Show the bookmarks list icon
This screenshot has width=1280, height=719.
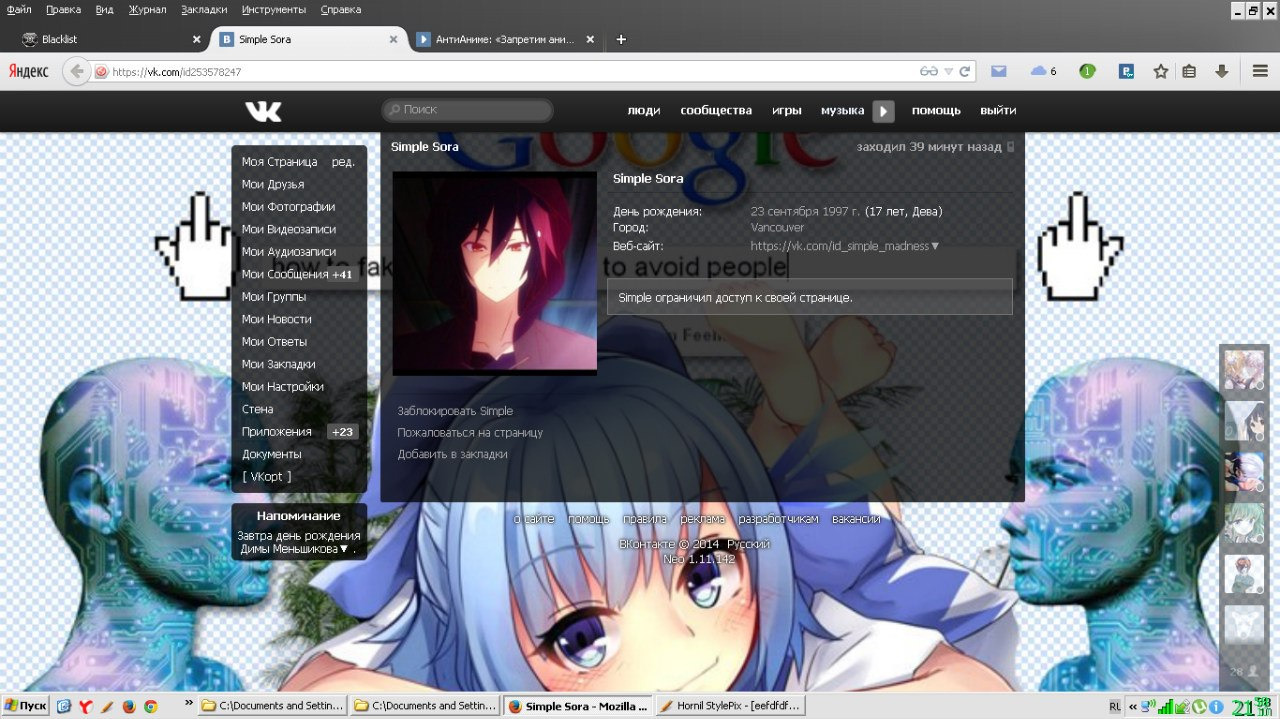1189,72
